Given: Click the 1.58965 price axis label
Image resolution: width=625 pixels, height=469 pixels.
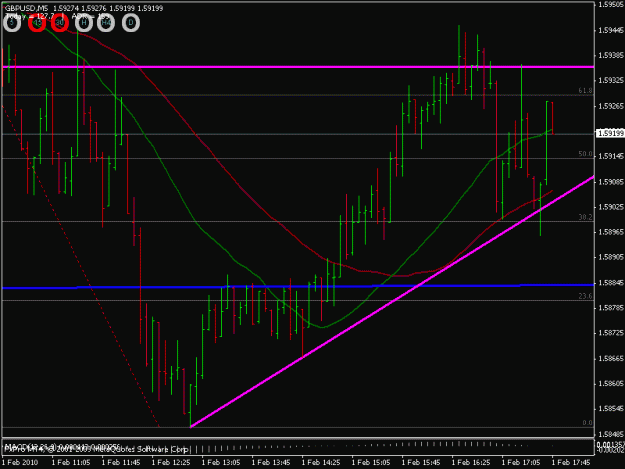Looking at the screenshot, I should 611,232.
